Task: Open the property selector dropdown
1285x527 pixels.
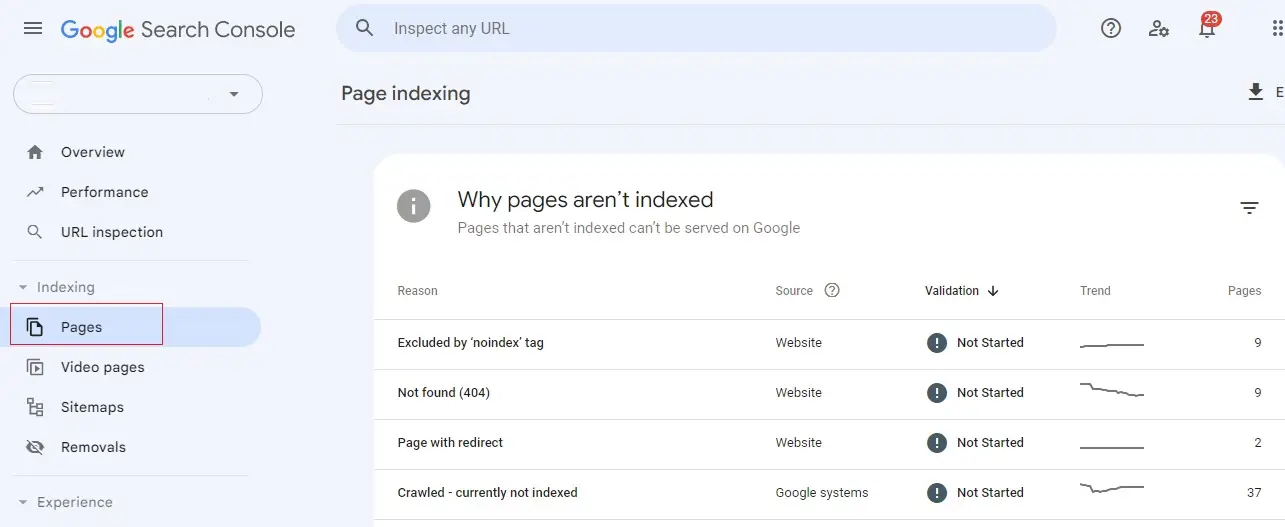Action: point(138,94)
